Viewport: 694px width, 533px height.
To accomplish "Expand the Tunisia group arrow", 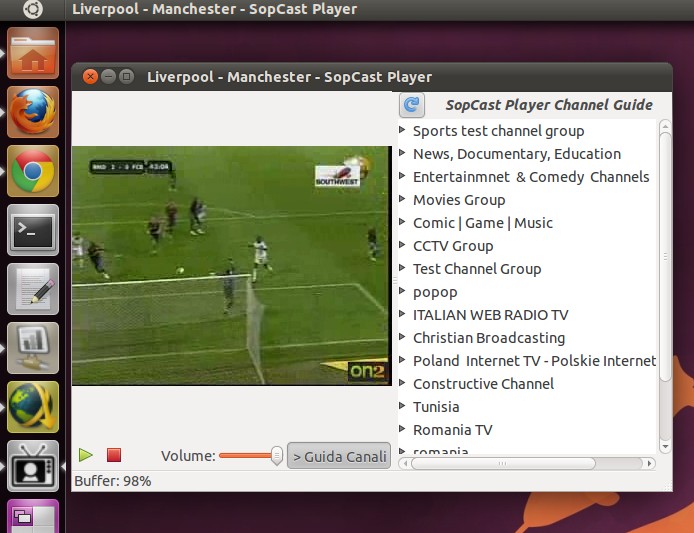I will (x=402, y=406).
